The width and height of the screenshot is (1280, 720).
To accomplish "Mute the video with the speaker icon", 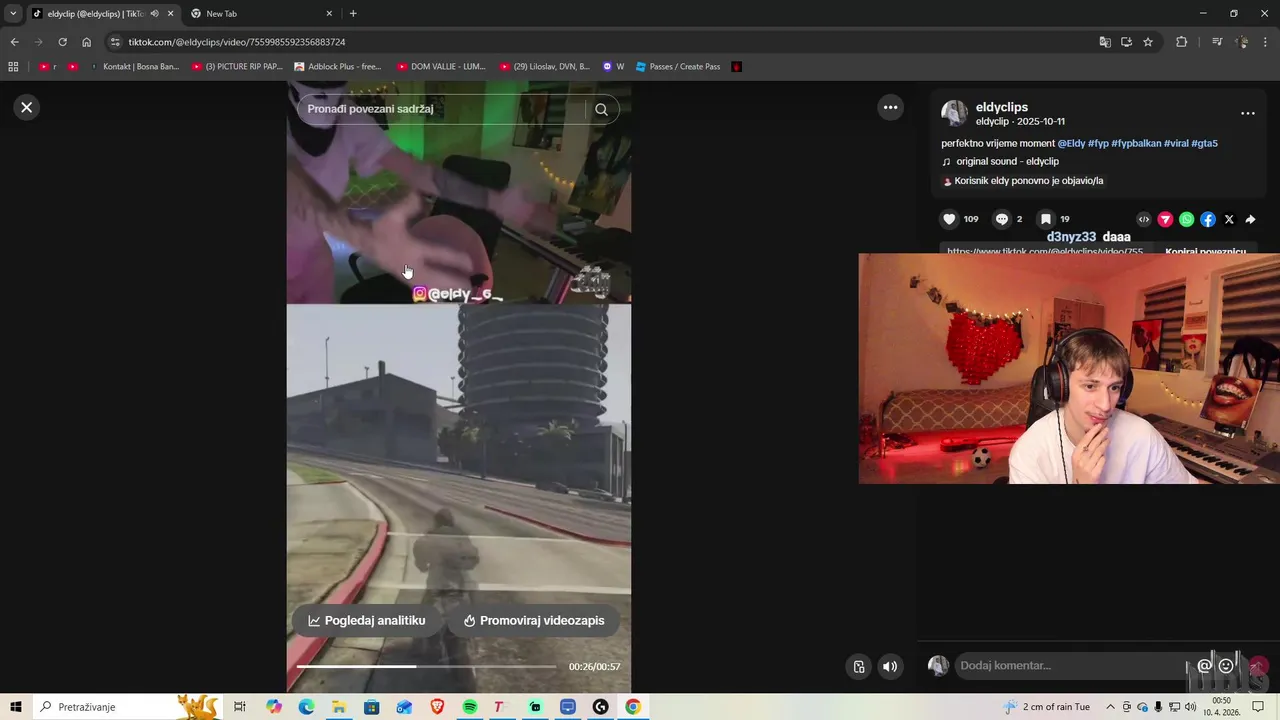I will tap(890, 666).
